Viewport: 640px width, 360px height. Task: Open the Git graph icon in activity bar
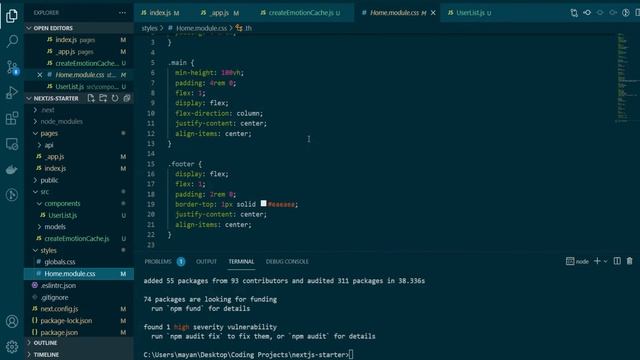(12, 195)
